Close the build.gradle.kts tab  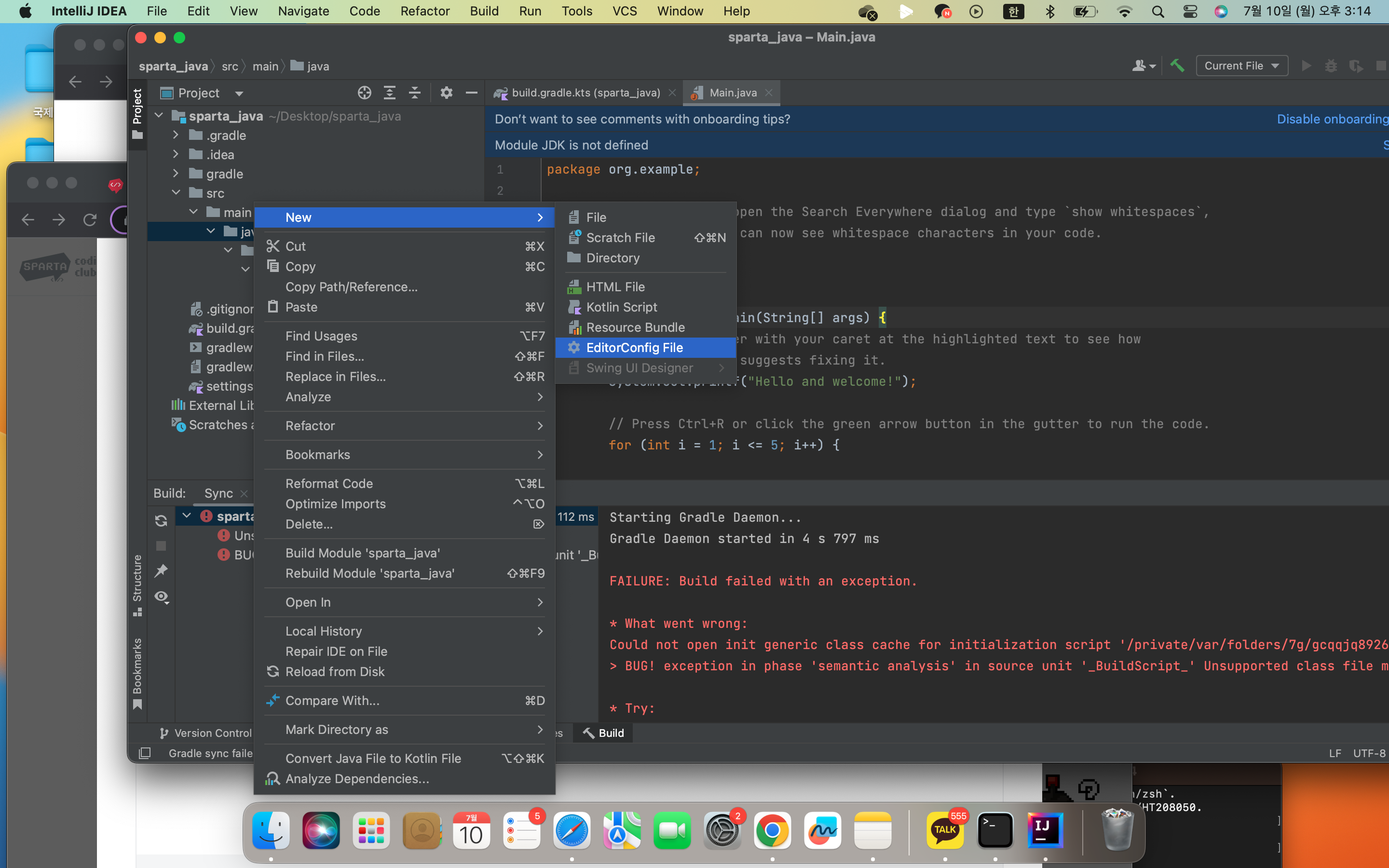(672, 93)
